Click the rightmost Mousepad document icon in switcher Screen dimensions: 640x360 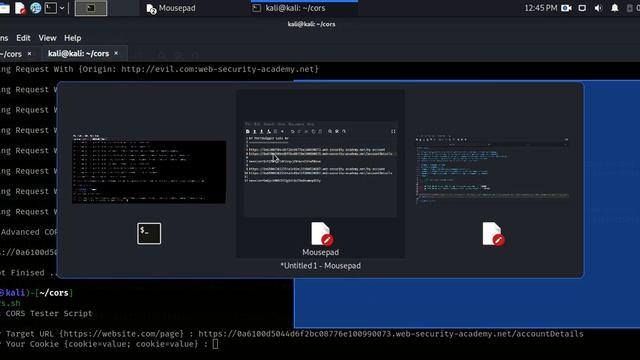[x=493, y=234]
